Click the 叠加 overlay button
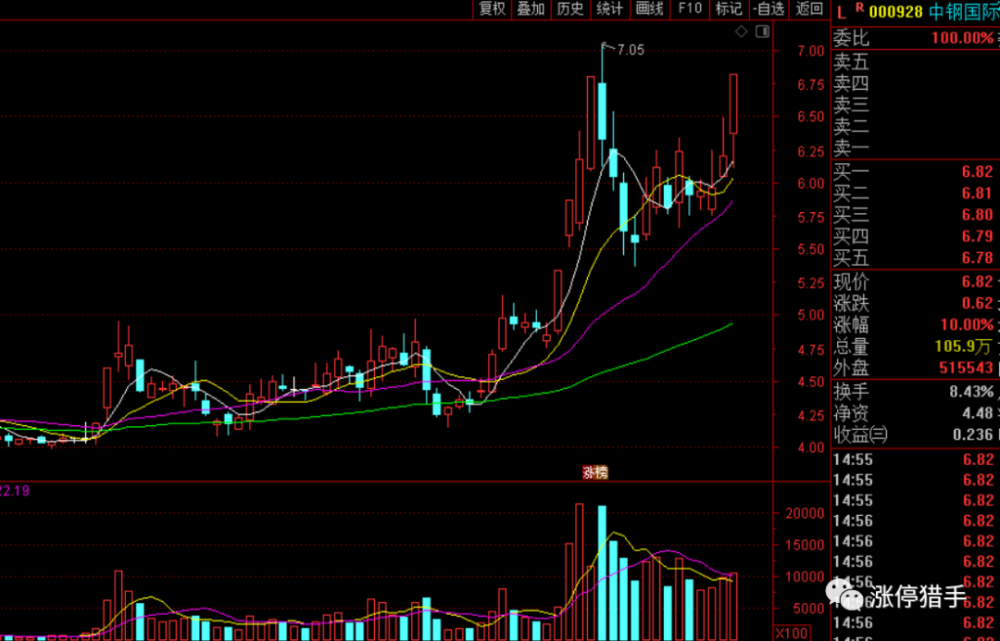This screenshot has width=1000, height=641. pyautogui.click(x=531, y=9)
